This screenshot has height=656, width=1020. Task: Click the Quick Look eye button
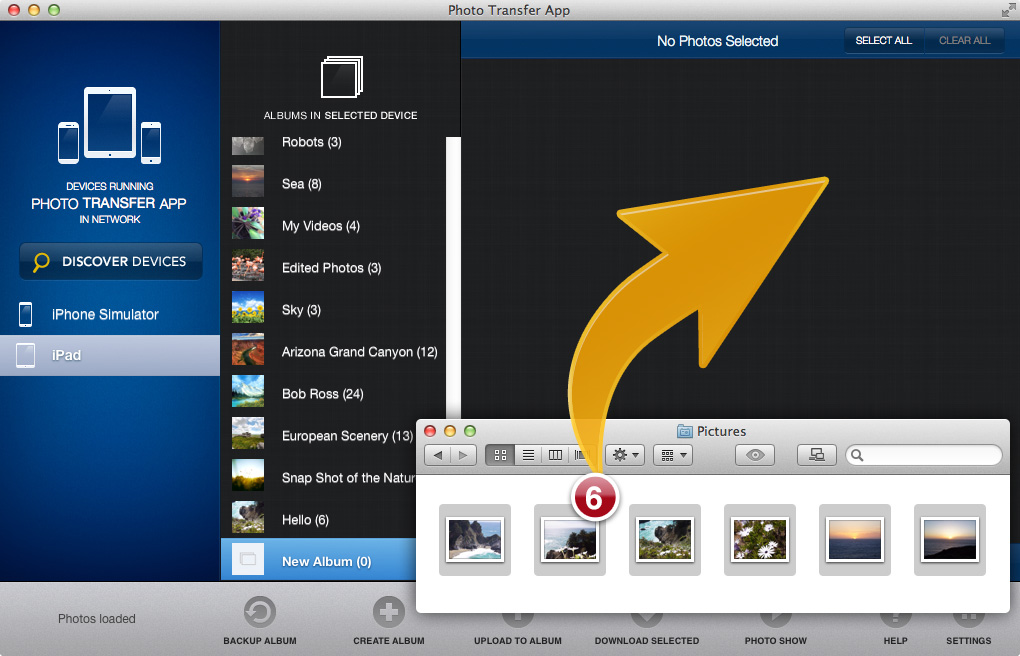click(x=755, y=455)
